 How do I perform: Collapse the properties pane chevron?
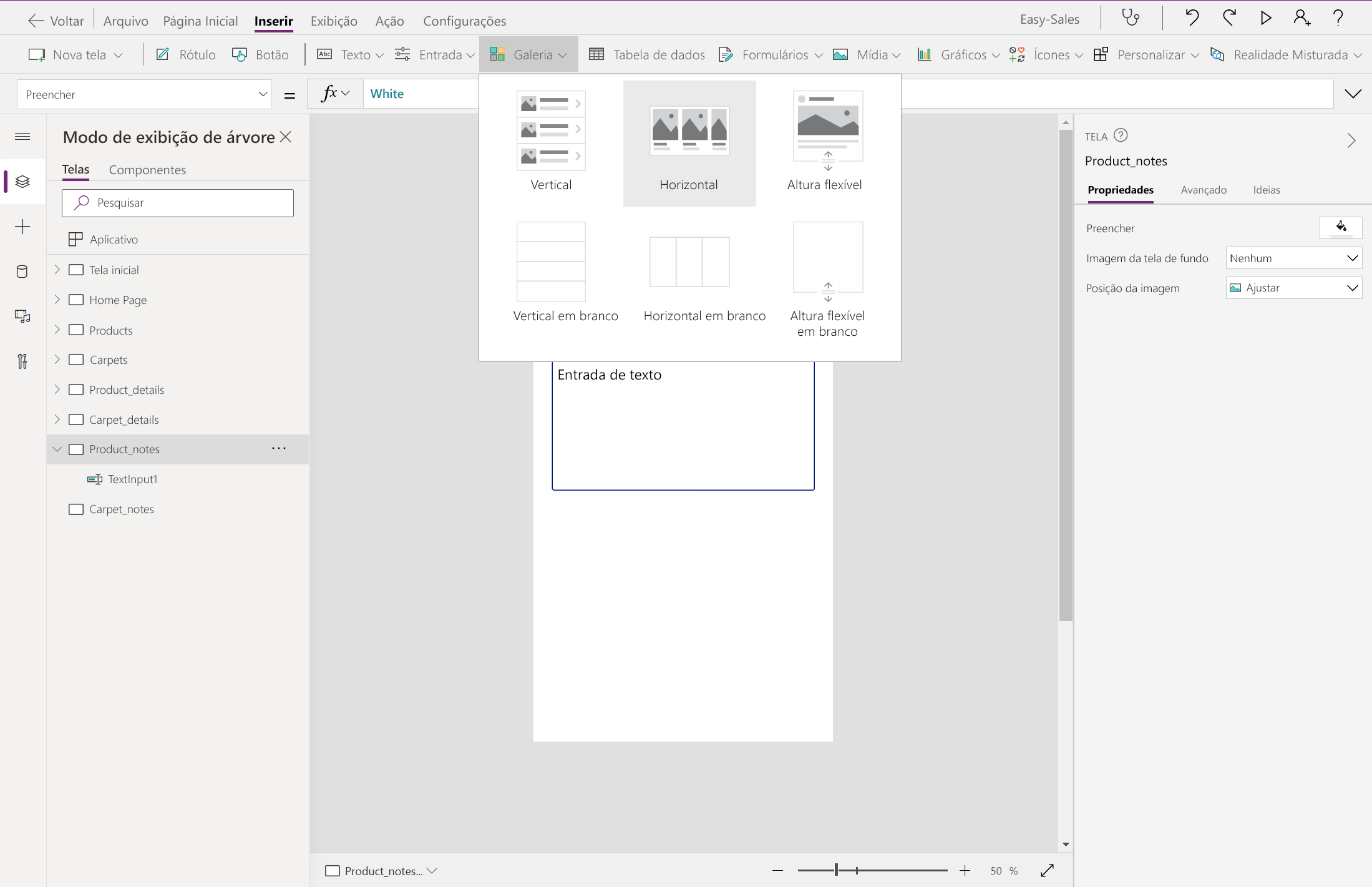[x=1351, y=140]
